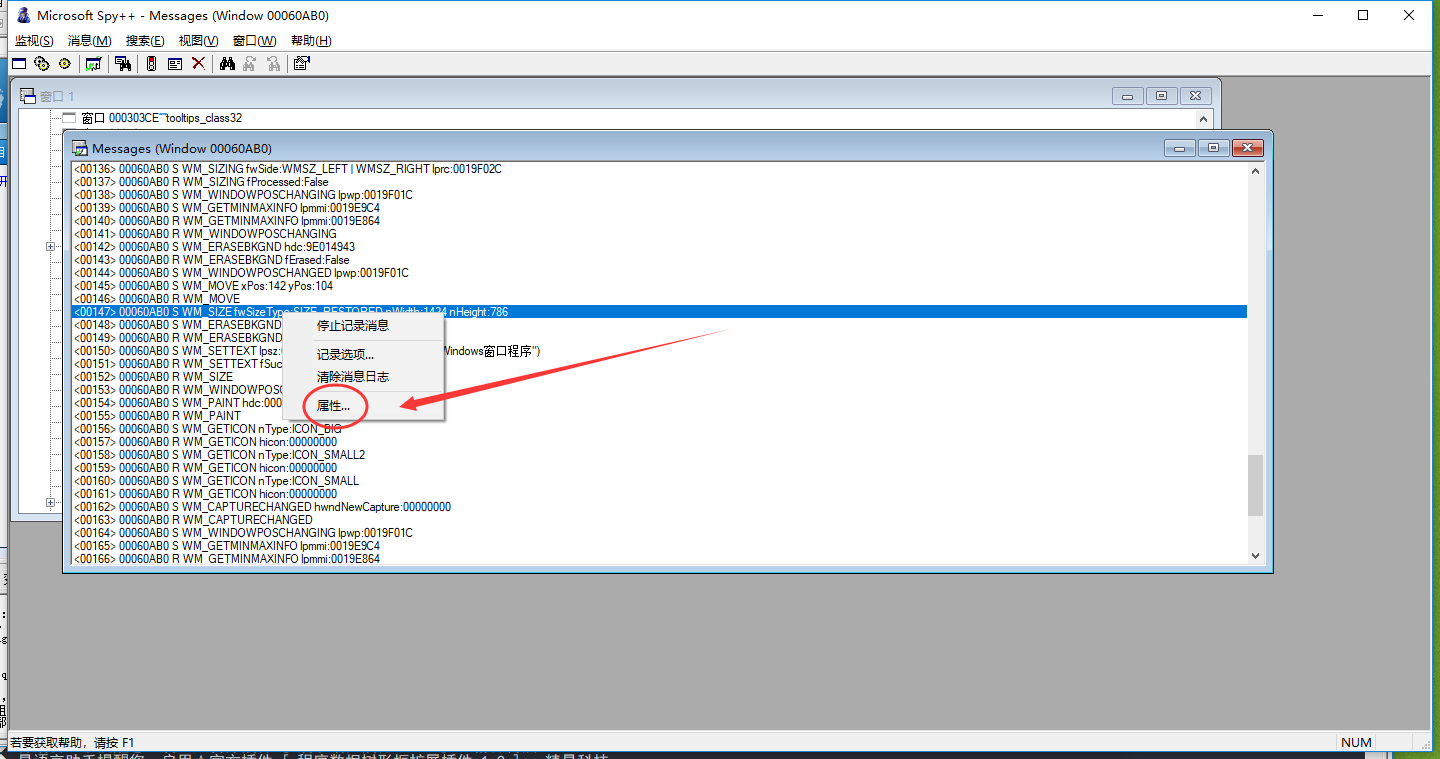Open the logging options toolbar icon

click(174, 64)
